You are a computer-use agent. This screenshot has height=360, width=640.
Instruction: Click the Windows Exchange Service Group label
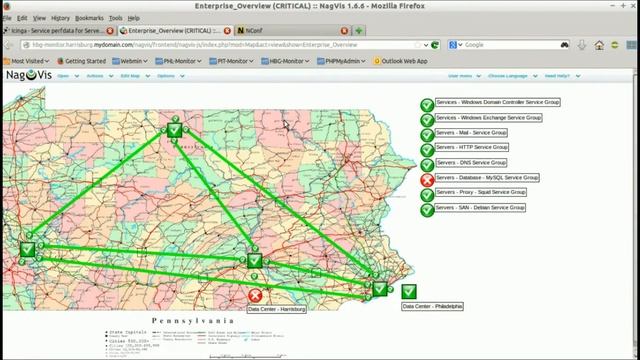[x=489, y=118]
